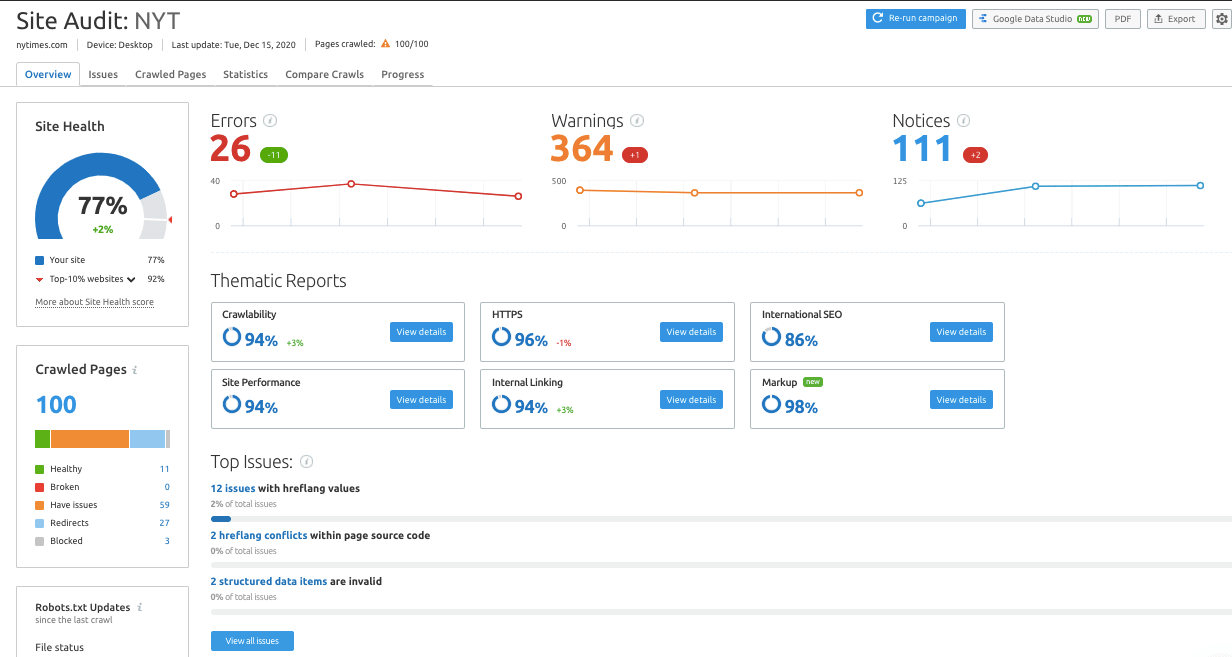Click the International SEO donut chart icon
Image resolution: width=1232 pixels, height=657 pixels.
click(771, 338)
